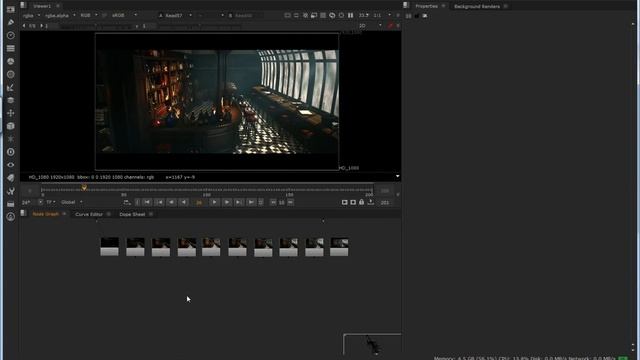Image resolution: width=640 pixels, height=360 pixels.
Task: Switch to the Node Graph tab
Action: pyautogui.click(x=45, y=214)
